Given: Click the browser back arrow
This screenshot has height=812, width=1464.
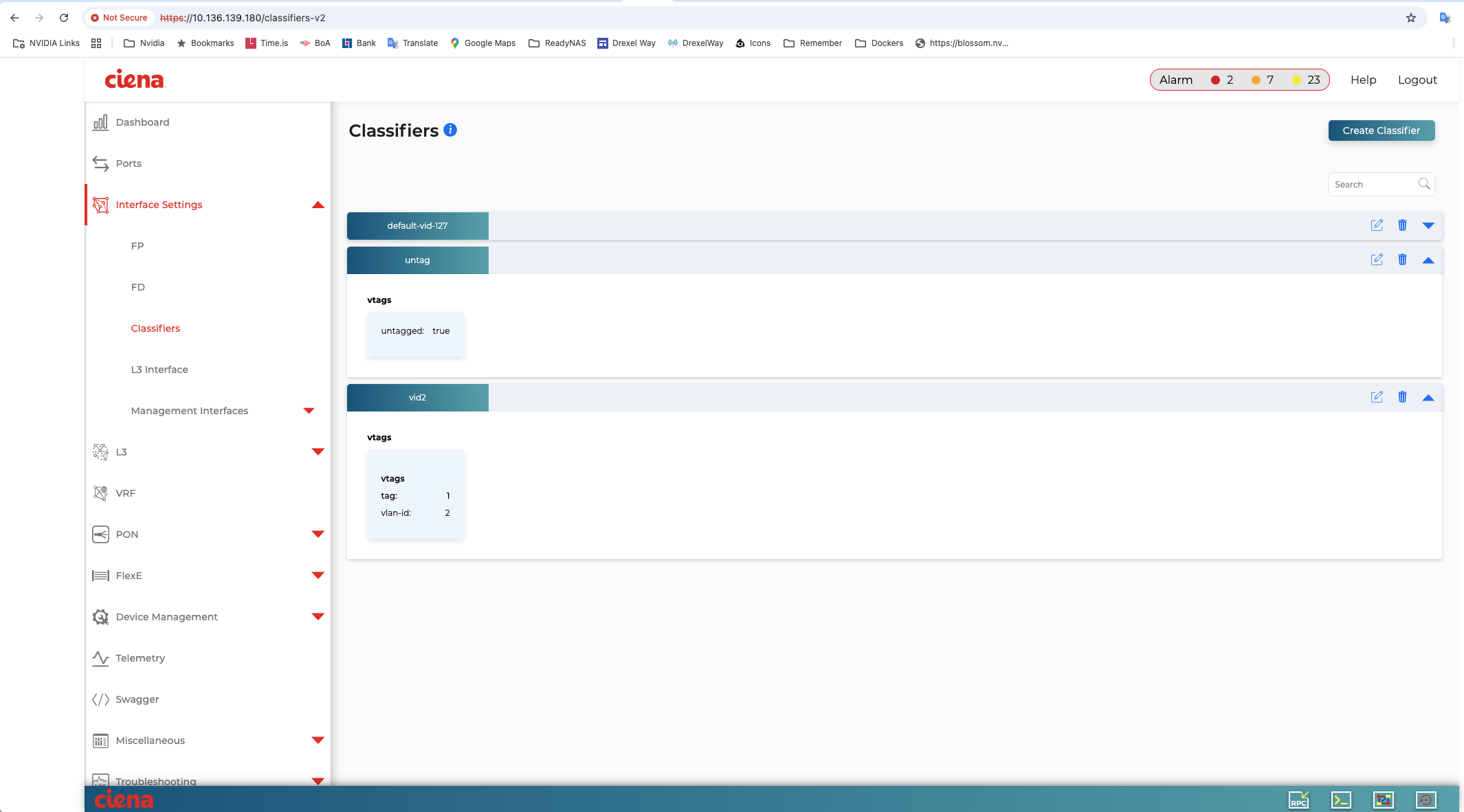Looking at the screenshot, I should coord(14,18).
